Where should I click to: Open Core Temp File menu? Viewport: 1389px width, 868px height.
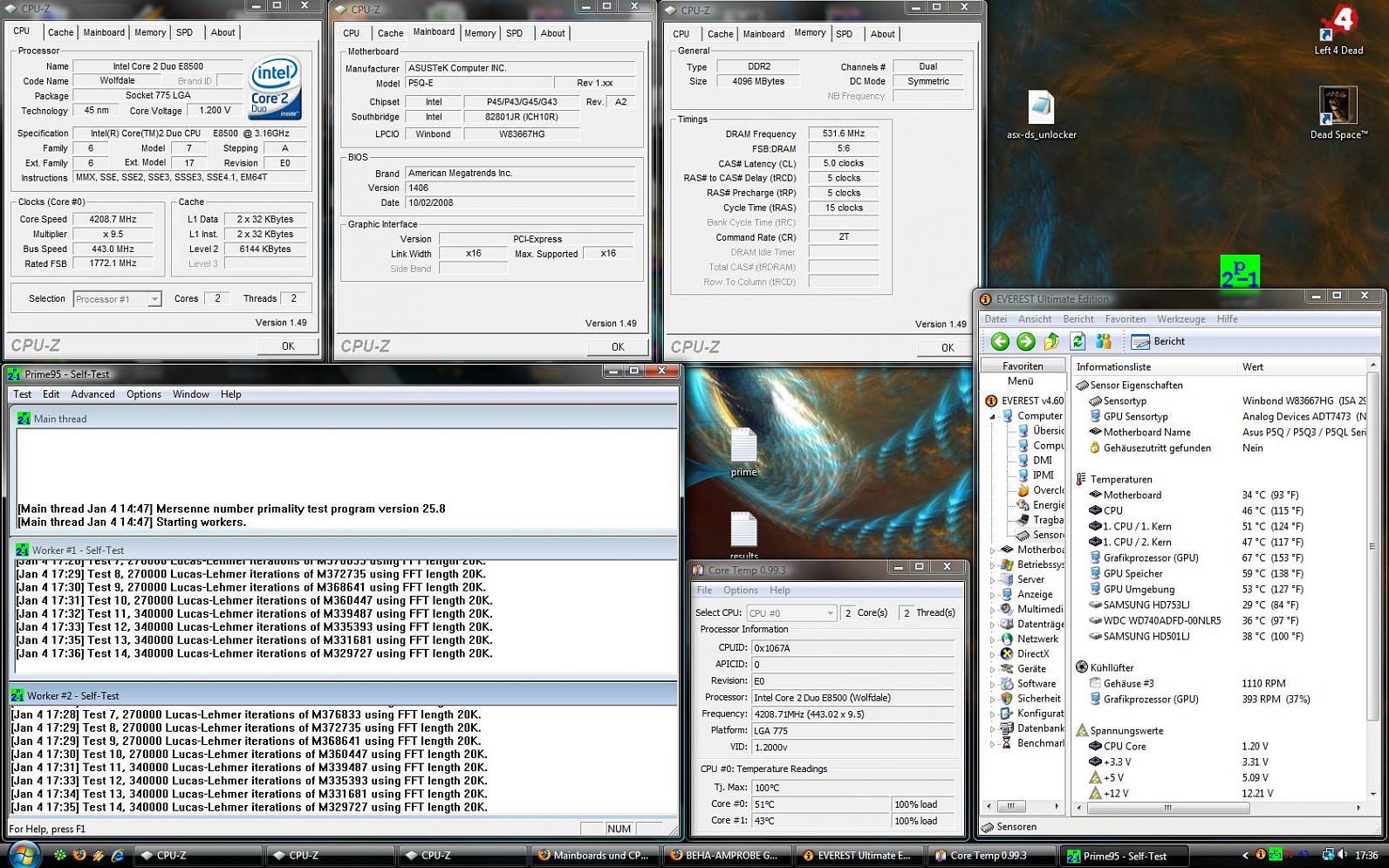tap(704, 591)
